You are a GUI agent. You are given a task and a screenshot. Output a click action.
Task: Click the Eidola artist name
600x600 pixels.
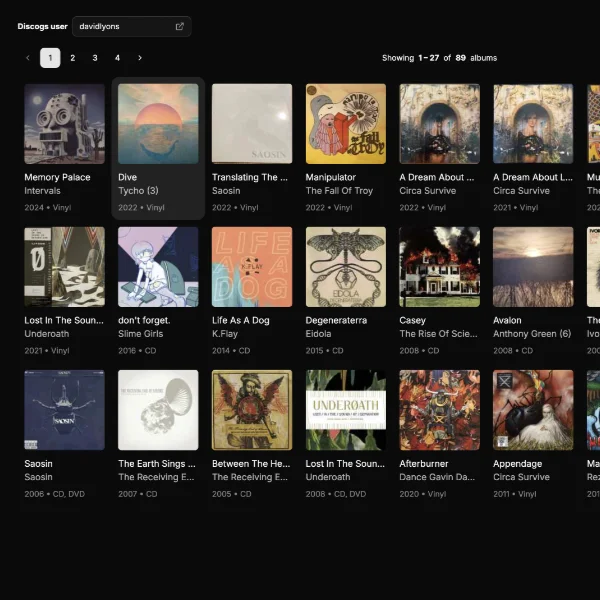click(x=318, y=334)
